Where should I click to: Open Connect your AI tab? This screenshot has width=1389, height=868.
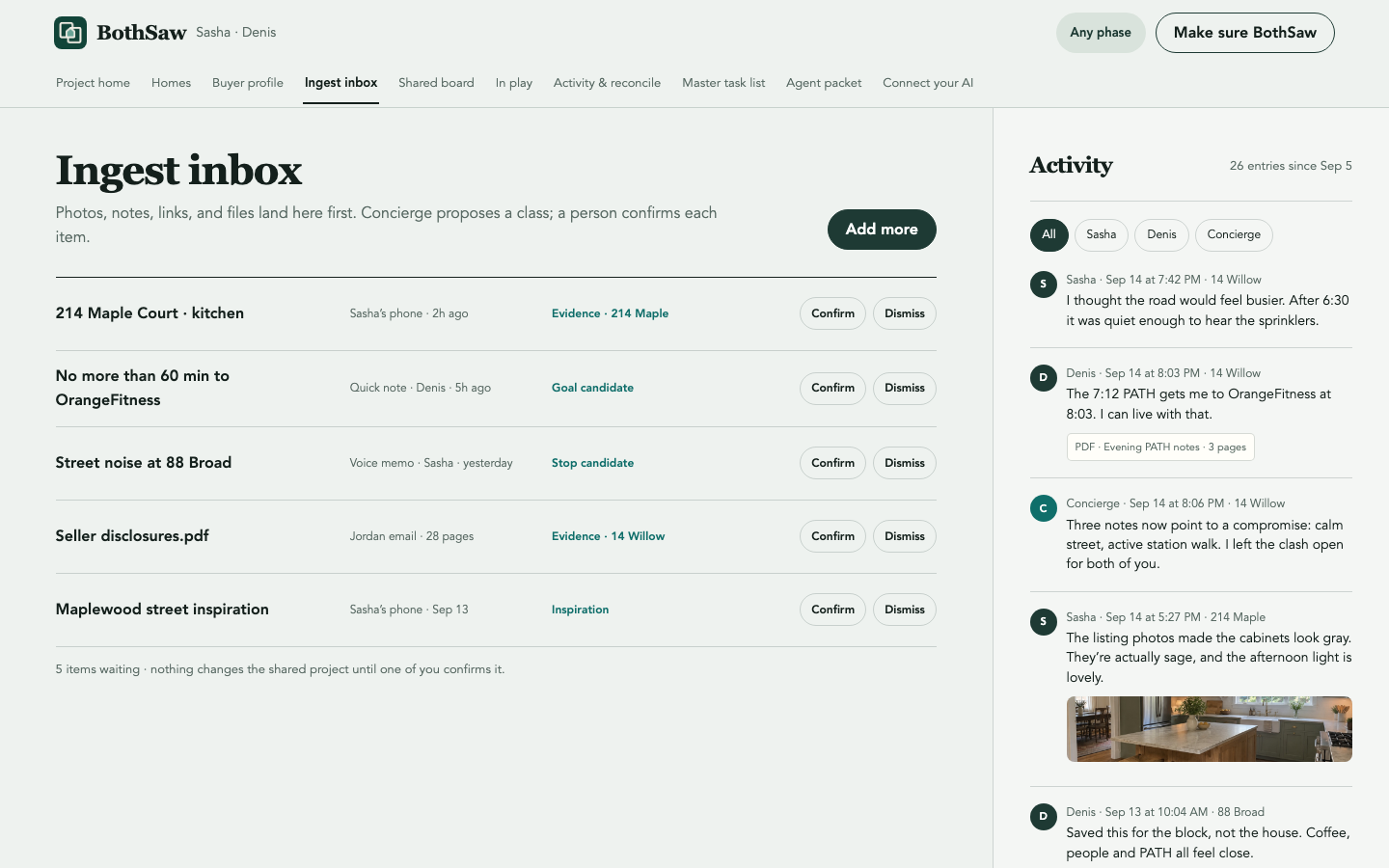pyautogui.click(x=928, y=83)
